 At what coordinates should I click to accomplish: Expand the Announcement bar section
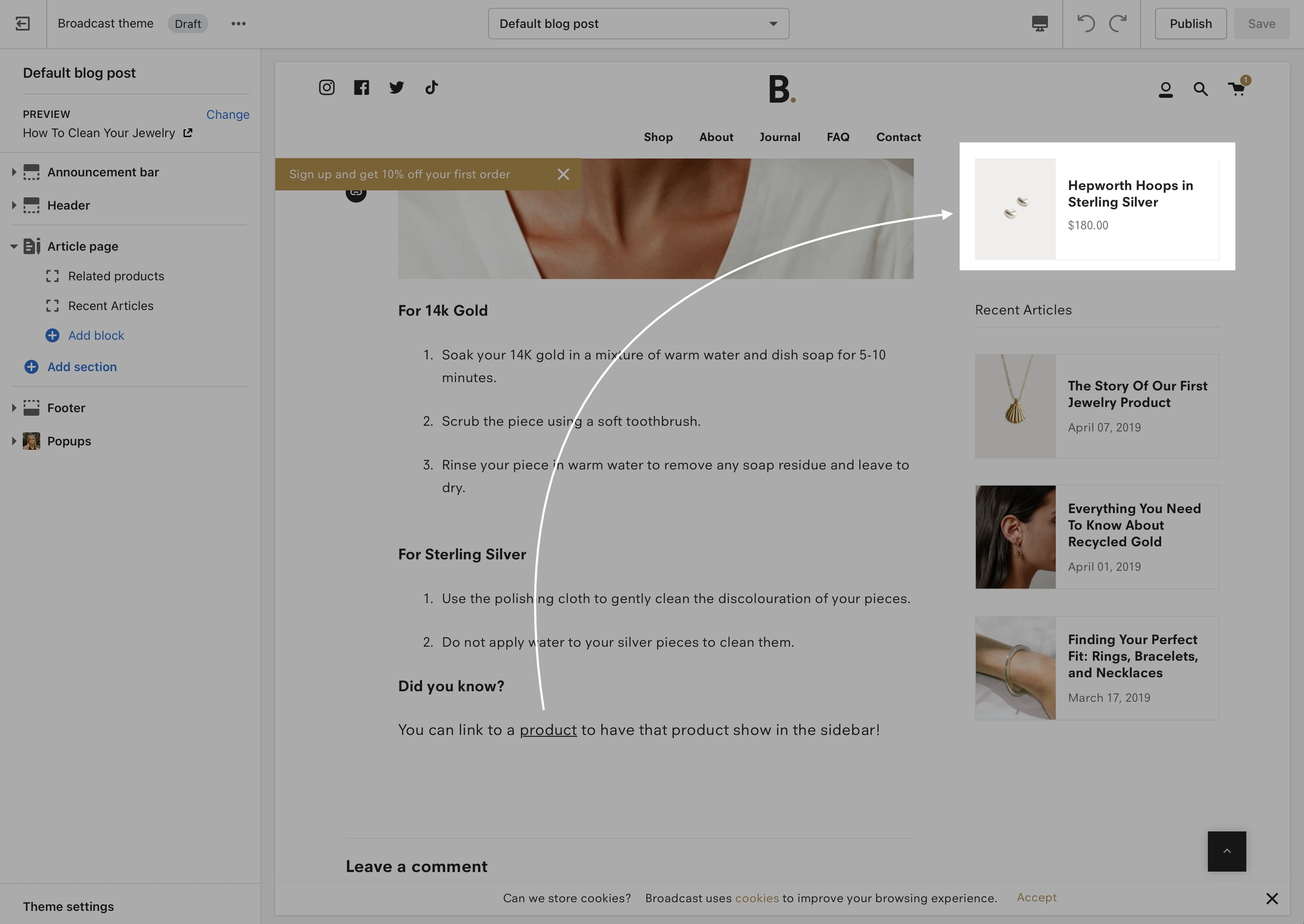(x=14, y=172)
